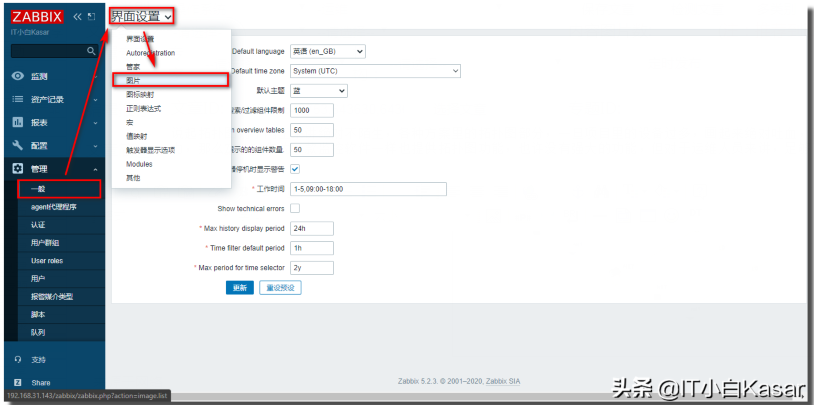
Task: Open 报警媒介类型 in sidebar
Action: pyautogui.click(x=52, y=296)
